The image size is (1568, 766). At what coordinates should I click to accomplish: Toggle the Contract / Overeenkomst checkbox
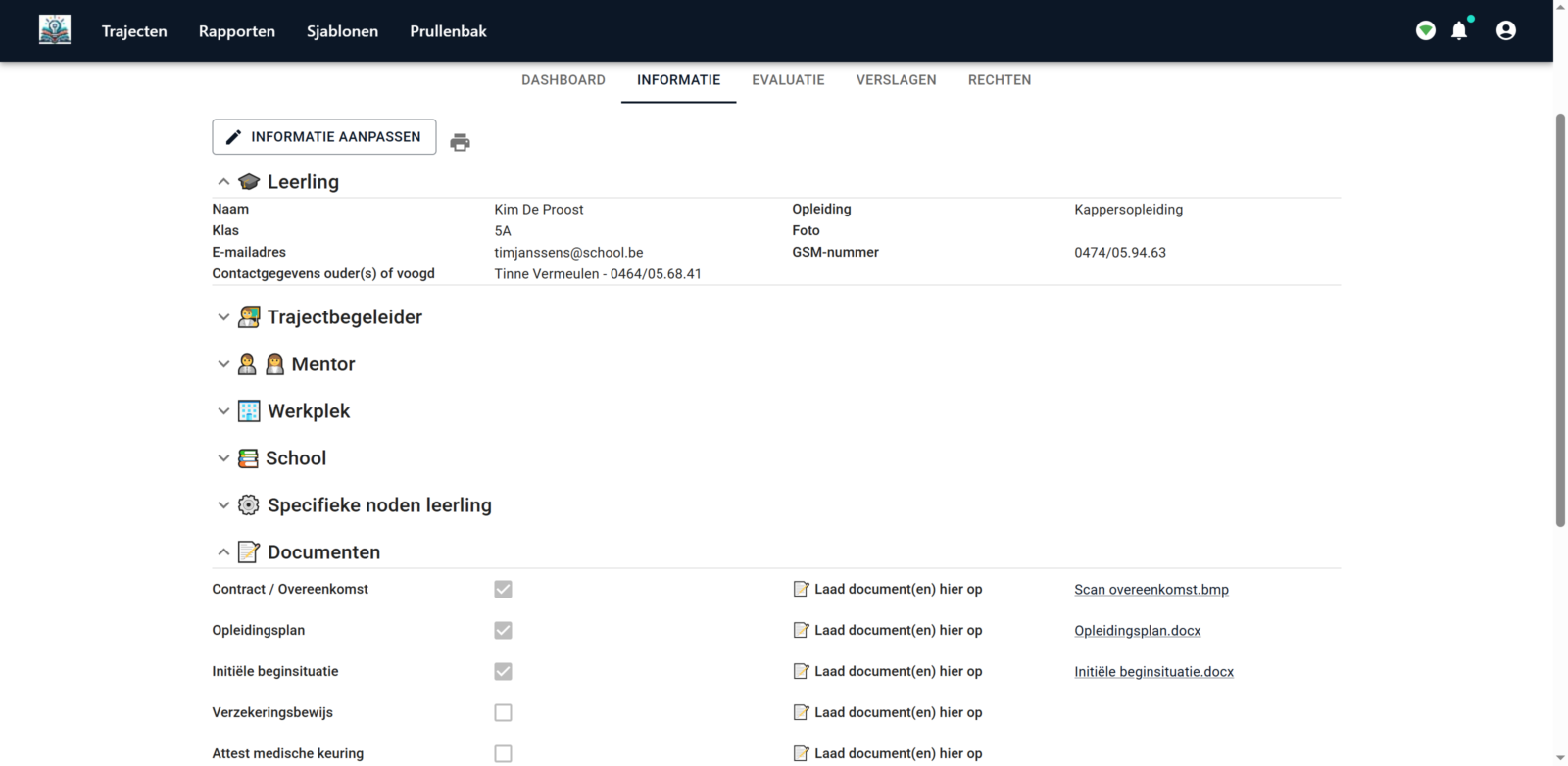tap(503, 589)
